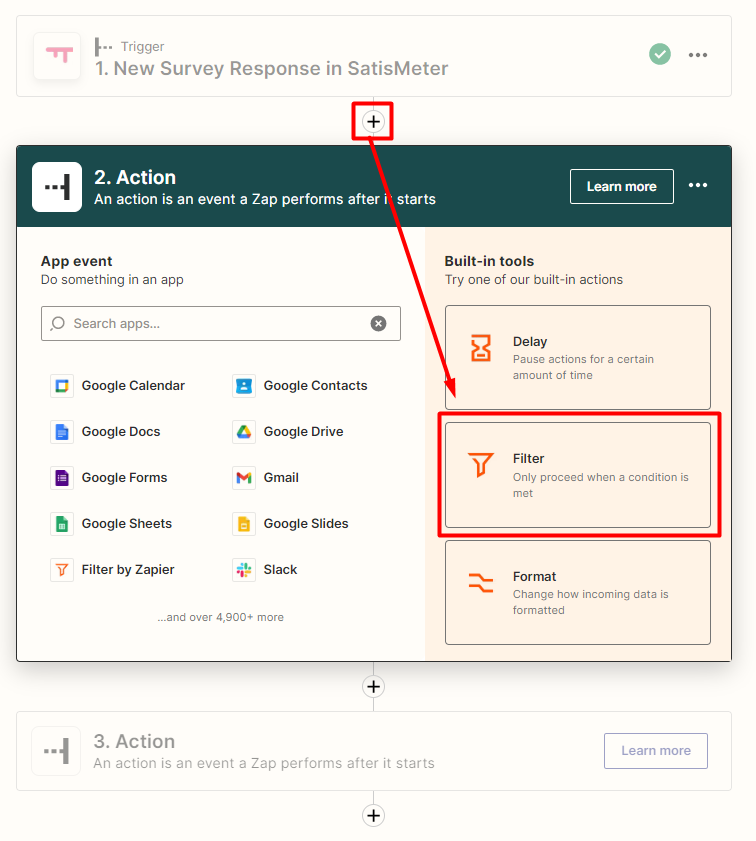The image size is (756, 841).
Task: Click the 3. Action step icon
Action: 56,751
